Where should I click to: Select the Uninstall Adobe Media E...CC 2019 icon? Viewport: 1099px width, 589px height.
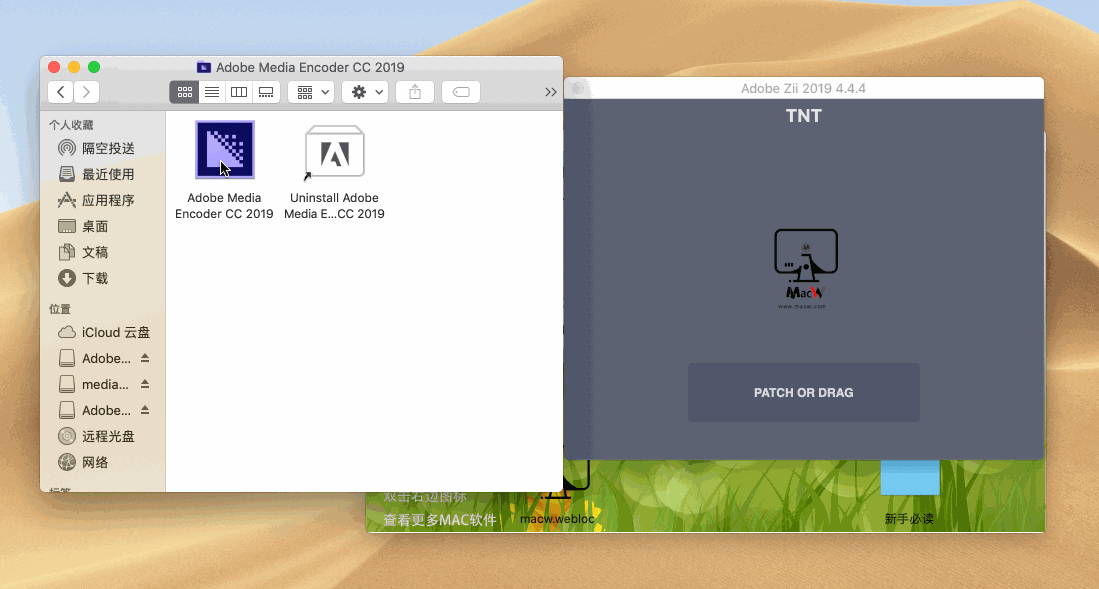coord(334,151)
